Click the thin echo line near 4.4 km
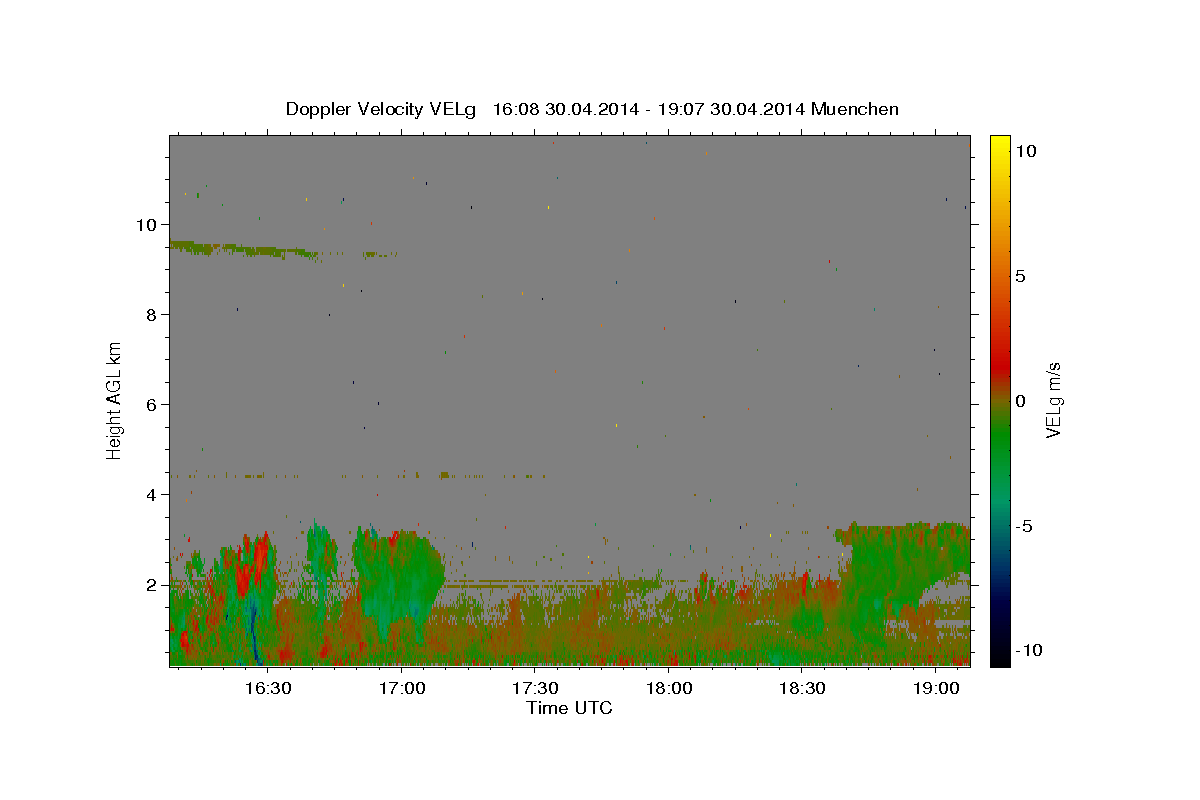 (360, 476)
